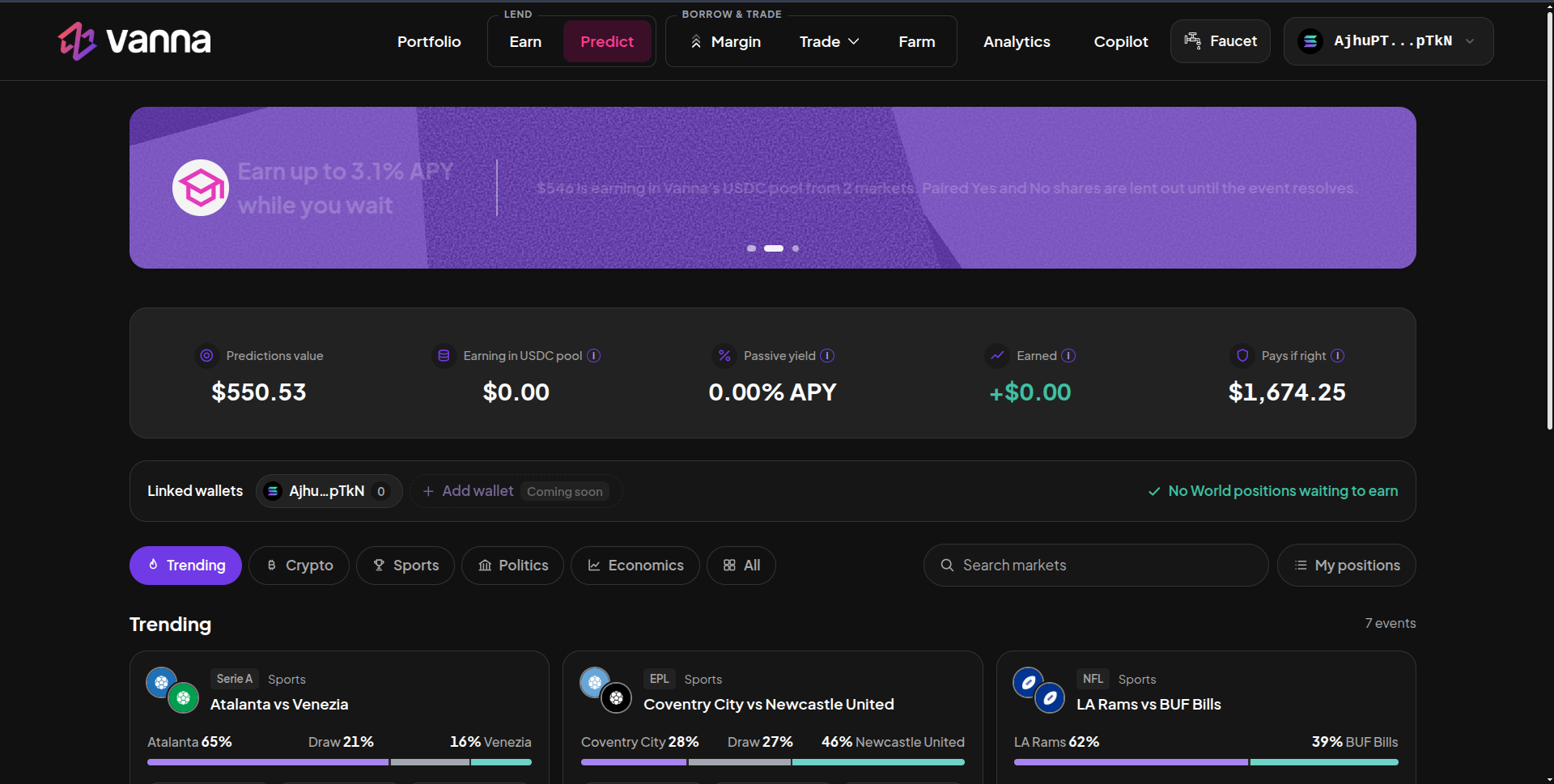Click the Solana wallet icon in header
Image resolution: width=1554 pixels, height=784 pixels.
pyautogui.click(x=1310, y=41)
